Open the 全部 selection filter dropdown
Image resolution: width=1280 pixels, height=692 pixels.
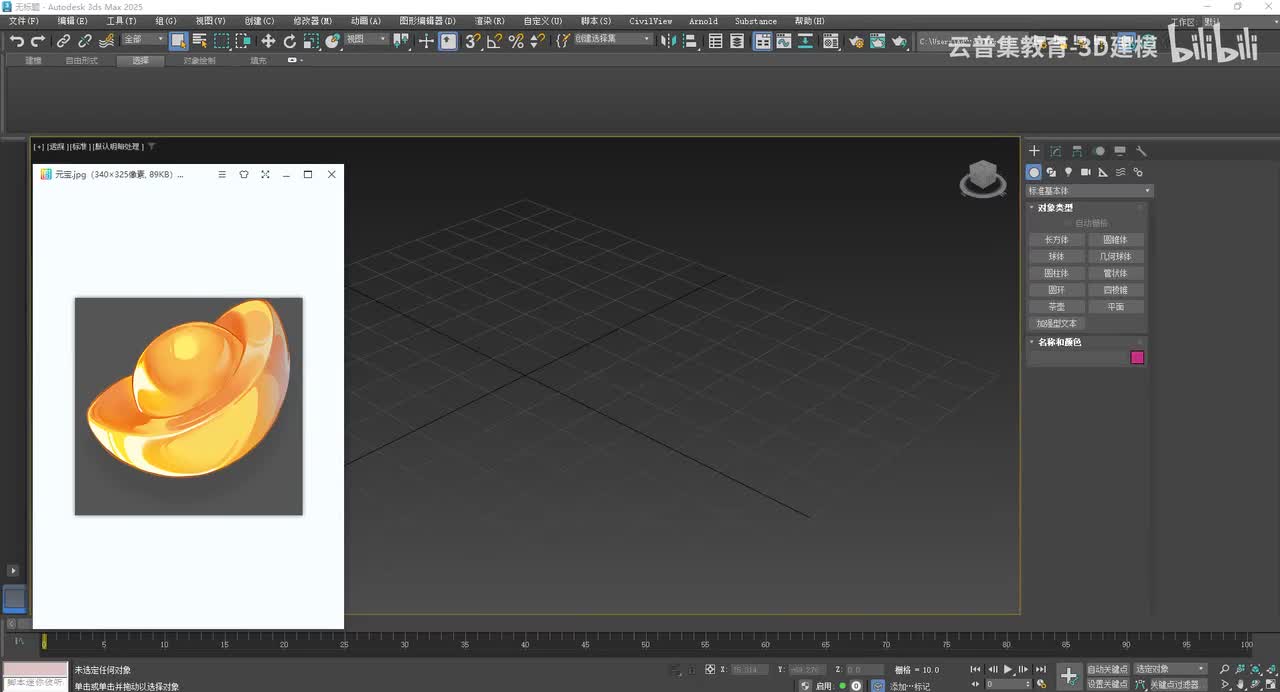click(x=144, y=40)
